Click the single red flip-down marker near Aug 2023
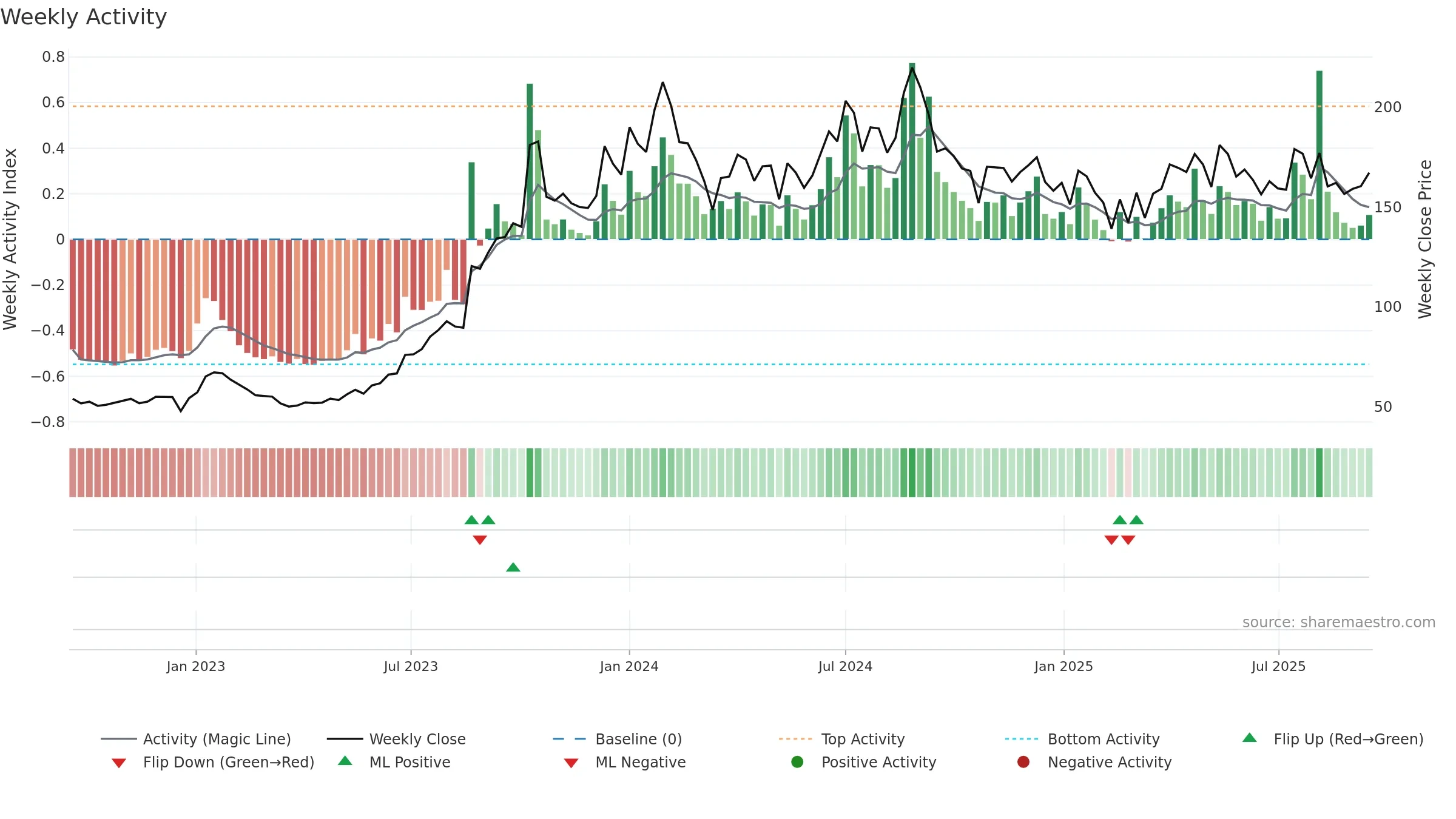1456x819 pixels. (x=480, y=540)
